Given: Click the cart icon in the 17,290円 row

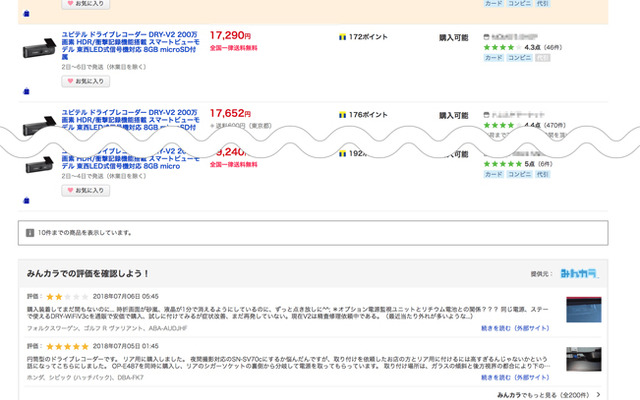Looking at the screenshot, I should (27, 91).
